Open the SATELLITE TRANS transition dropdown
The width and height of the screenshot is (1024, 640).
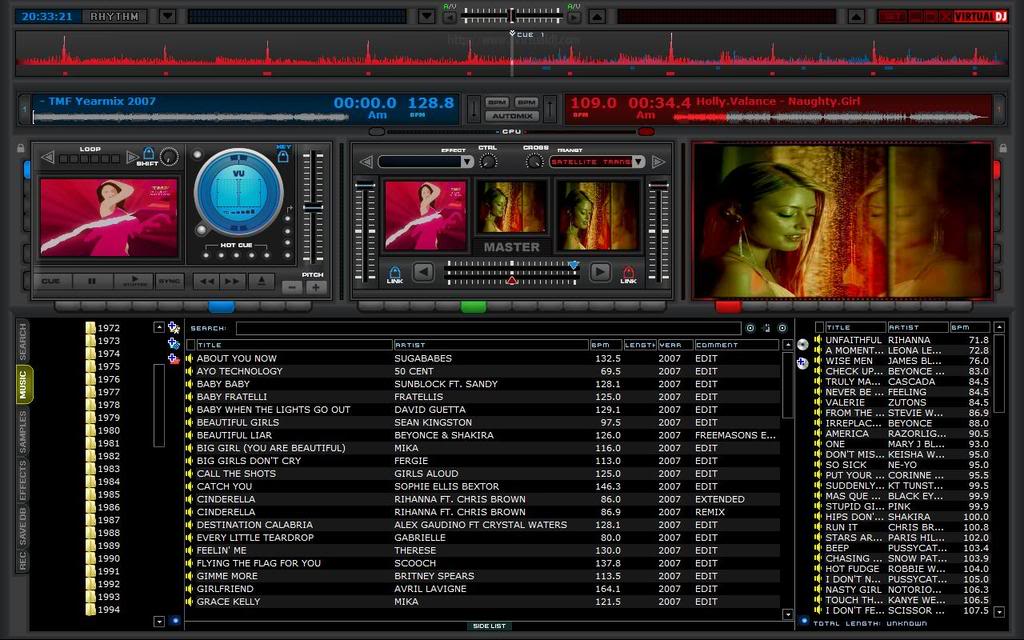tap(639, 161)
